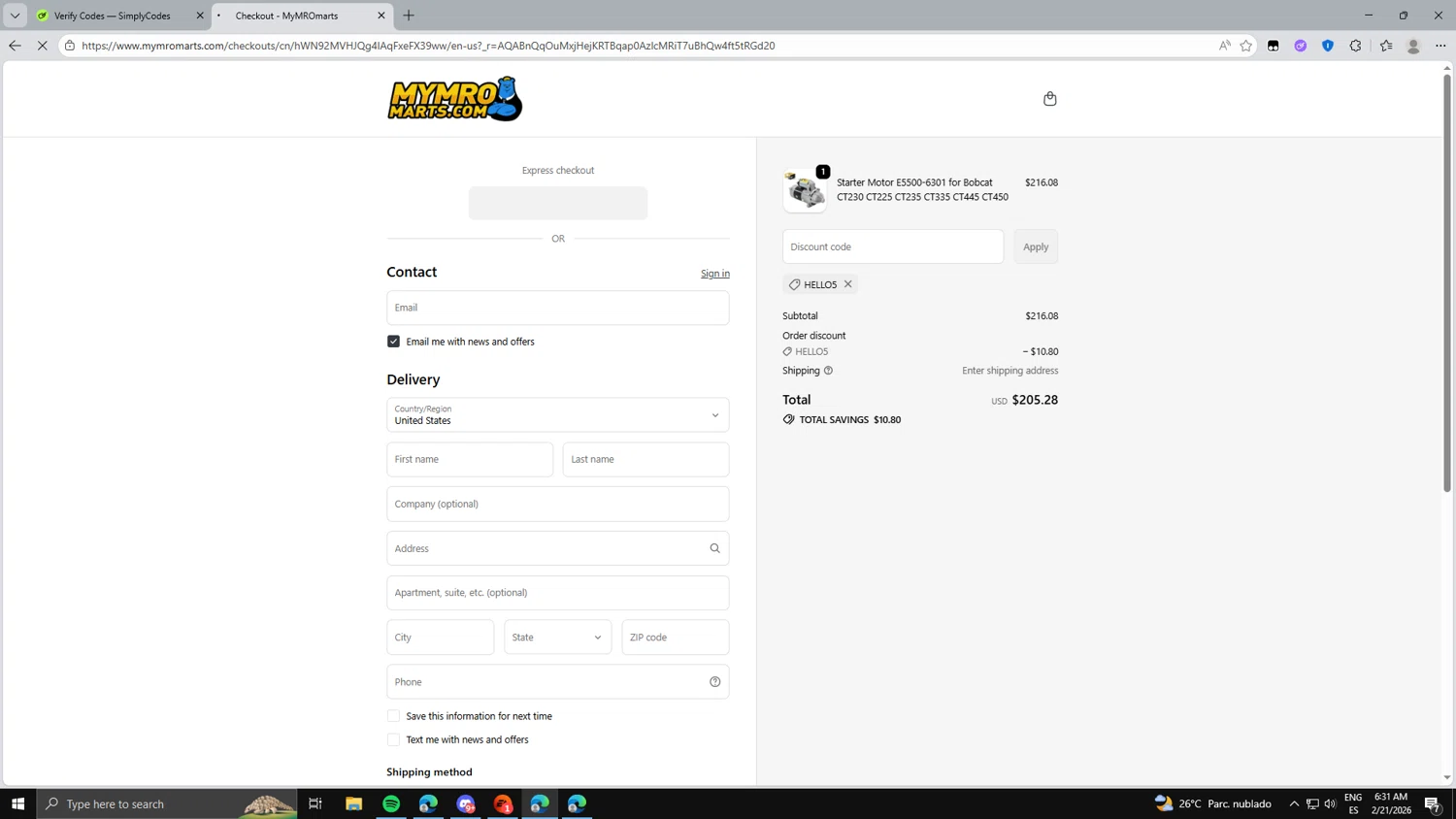The image size is (1456, 819).
Task: Check Save this information for next time
Action: [x=393, y=716]
